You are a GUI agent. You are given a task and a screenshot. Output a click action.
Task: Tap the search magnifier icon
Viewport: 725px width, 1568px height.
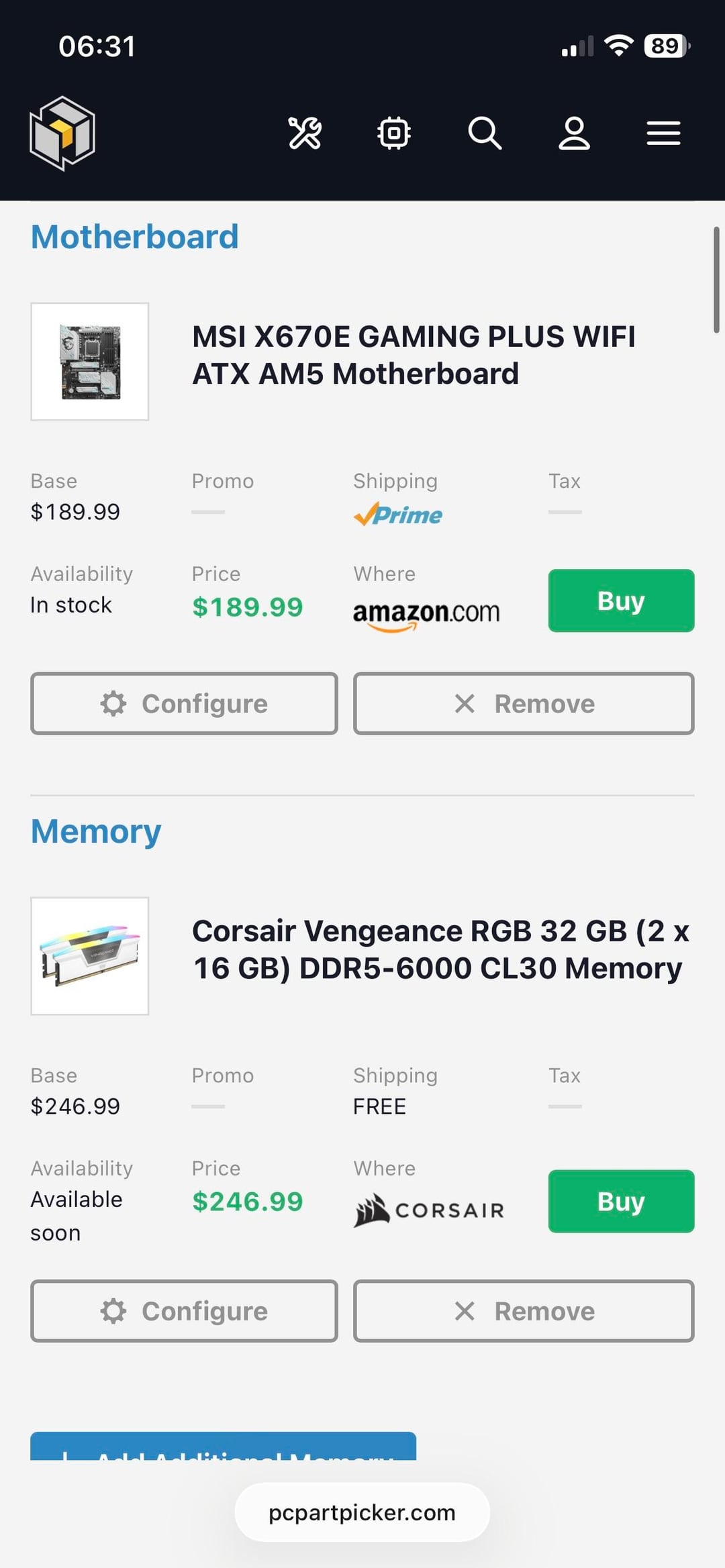click(485, 133)
